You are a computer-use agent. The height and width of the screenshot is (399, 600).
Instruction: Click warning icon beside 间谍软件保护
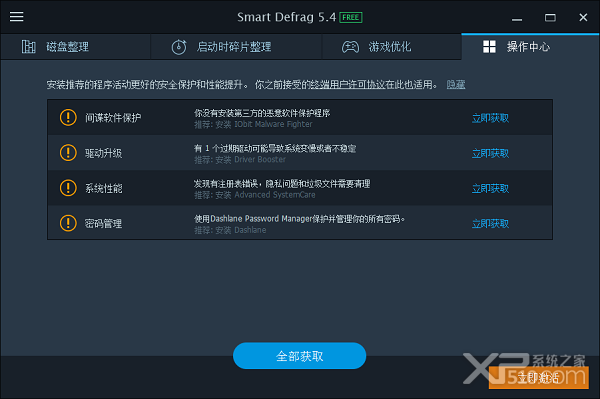(68, 117)
